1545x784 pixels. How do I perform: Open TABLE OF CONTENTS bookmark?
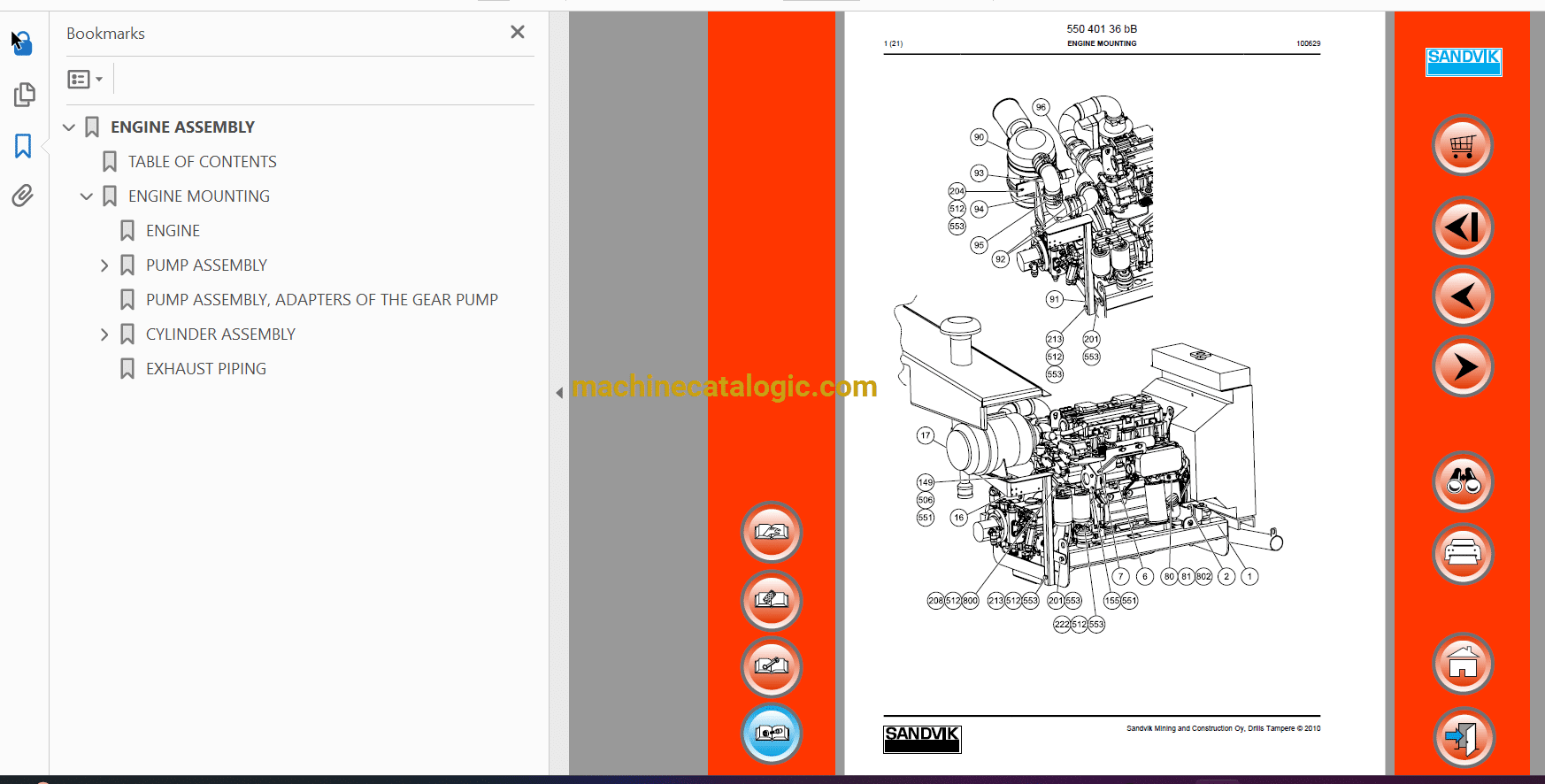203,162
